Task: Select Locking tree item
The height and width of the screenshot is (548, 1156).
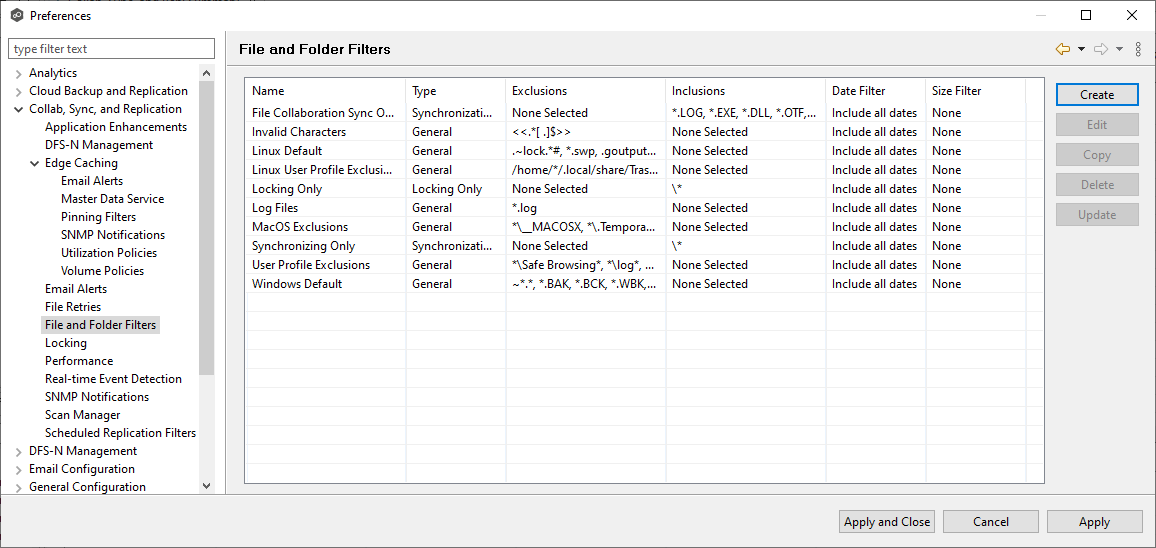Action: tap(66, 343)
